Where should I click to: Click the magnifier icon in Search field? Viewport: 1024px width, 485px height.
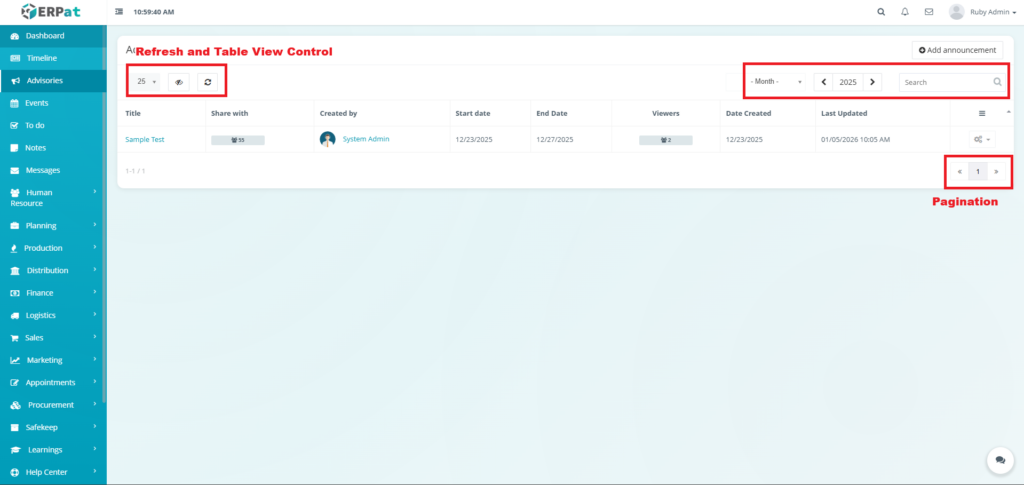(x=997, y=82)
